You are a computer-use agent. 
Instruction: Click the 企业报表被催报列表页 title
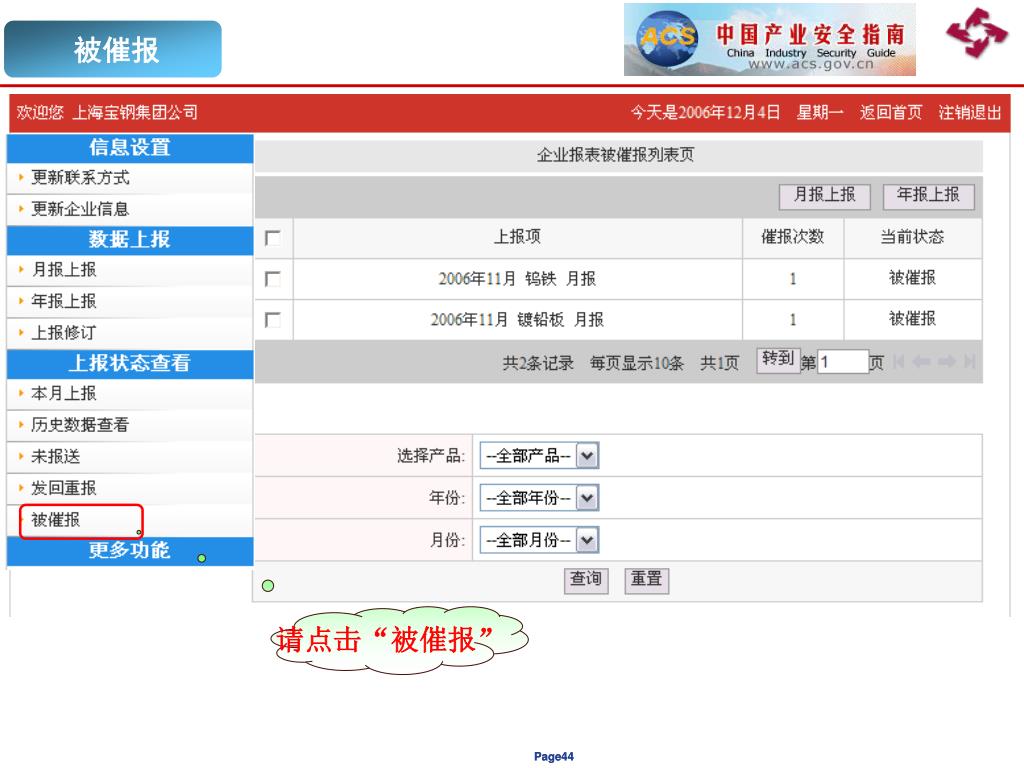pyautogui.click(x=616, y=155)
